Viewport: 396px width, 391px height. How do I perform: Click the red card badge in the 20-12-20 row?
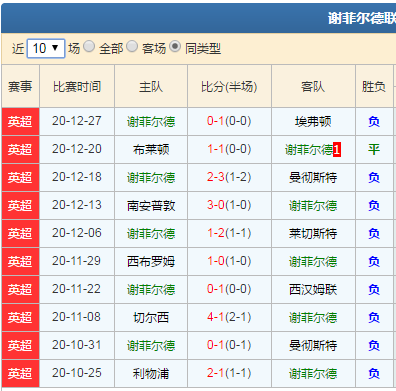337,150
